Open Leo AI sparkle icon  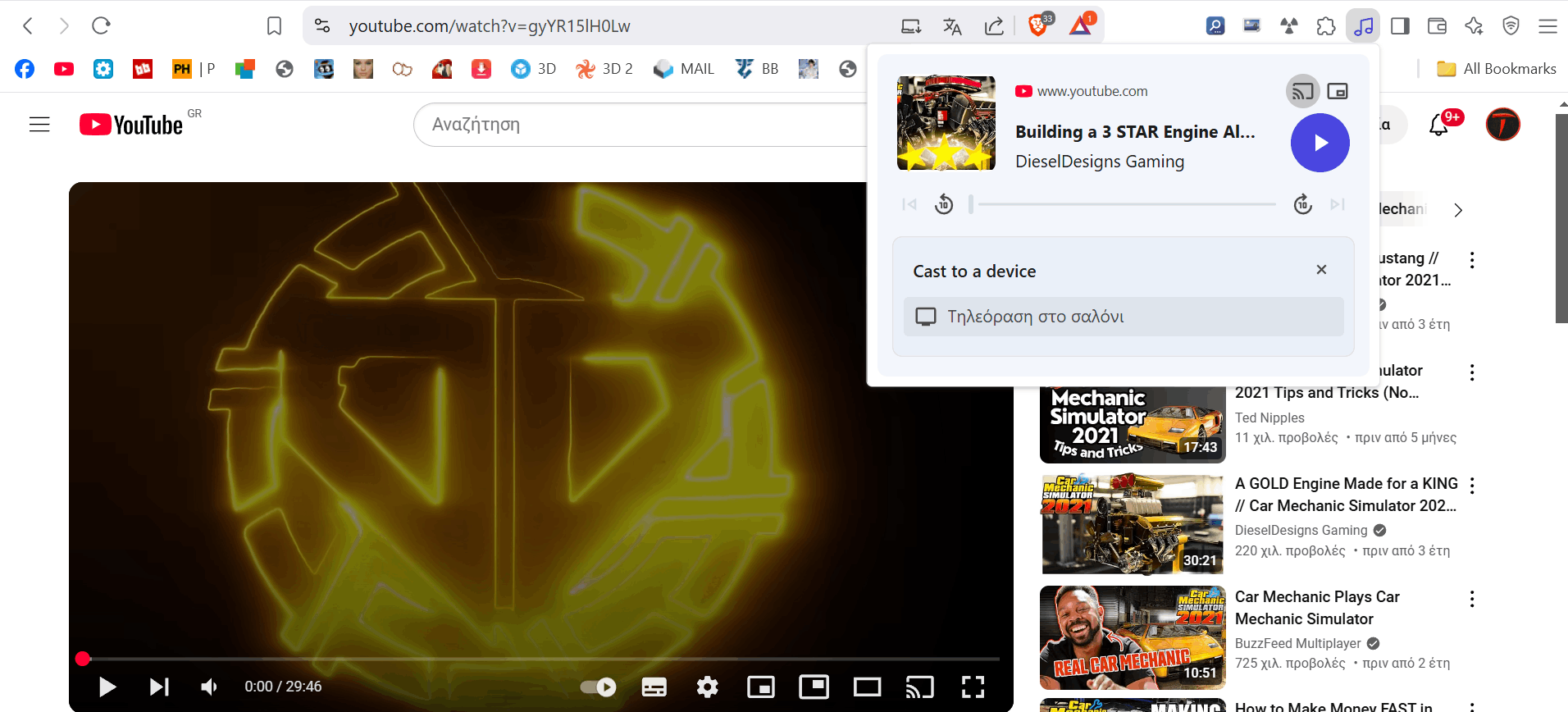[1474, 26]
